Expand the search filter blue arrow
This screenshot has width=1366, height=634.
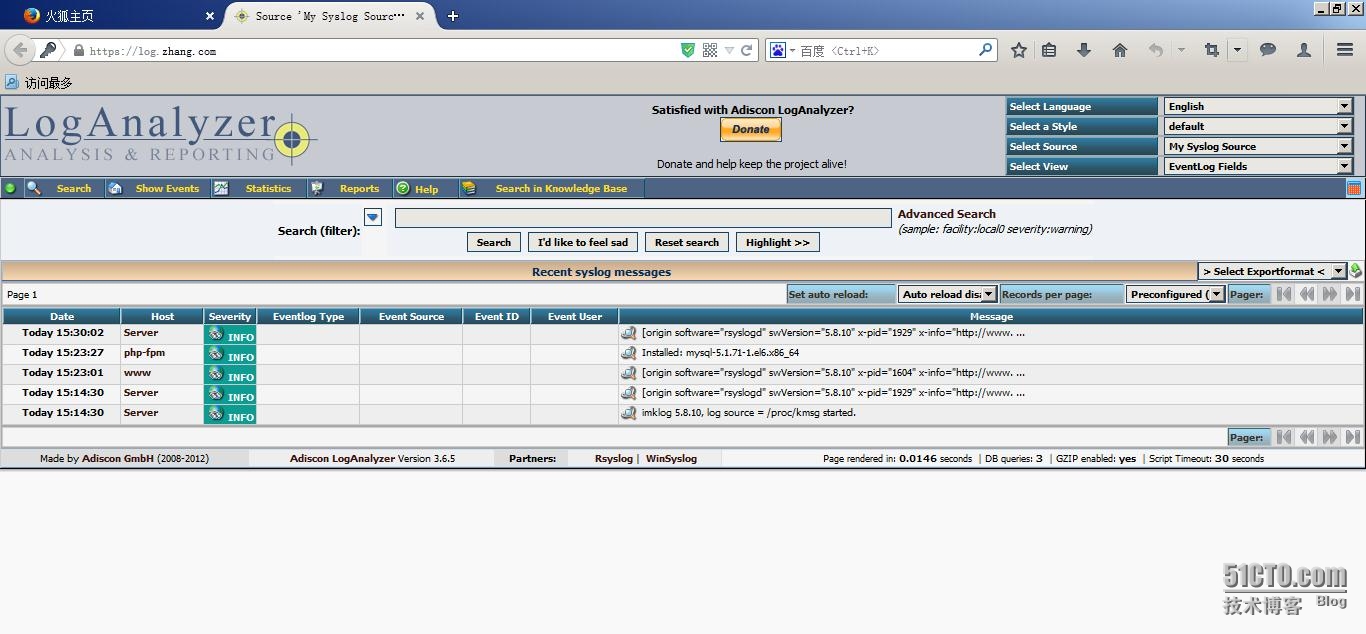point(373,217)
